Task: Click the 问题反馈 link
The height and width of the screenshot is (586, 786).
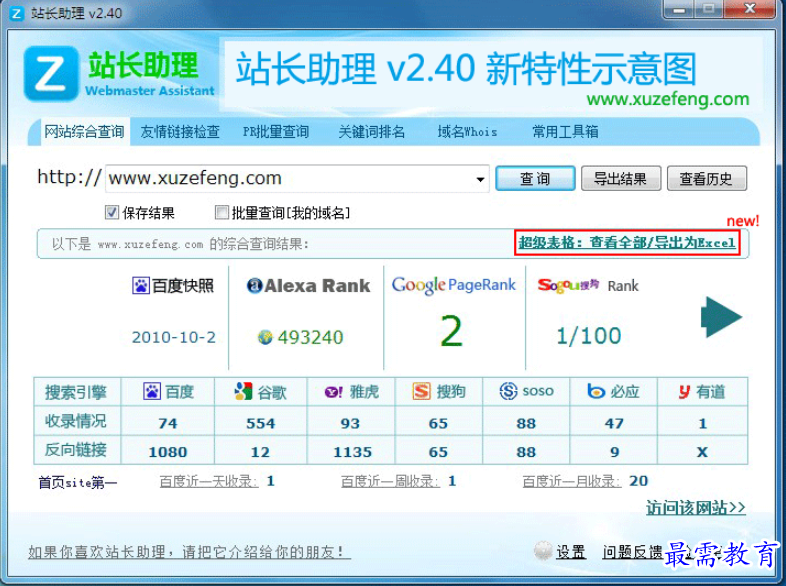Action: (x=633, y=552)
